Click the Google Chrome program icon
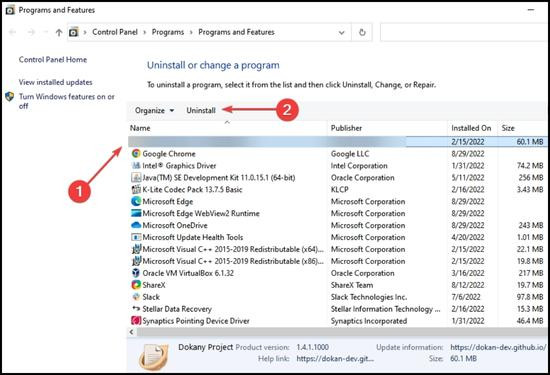Image resolution: width=550 pixels, height=375 pixels. (x=136, y=153)
